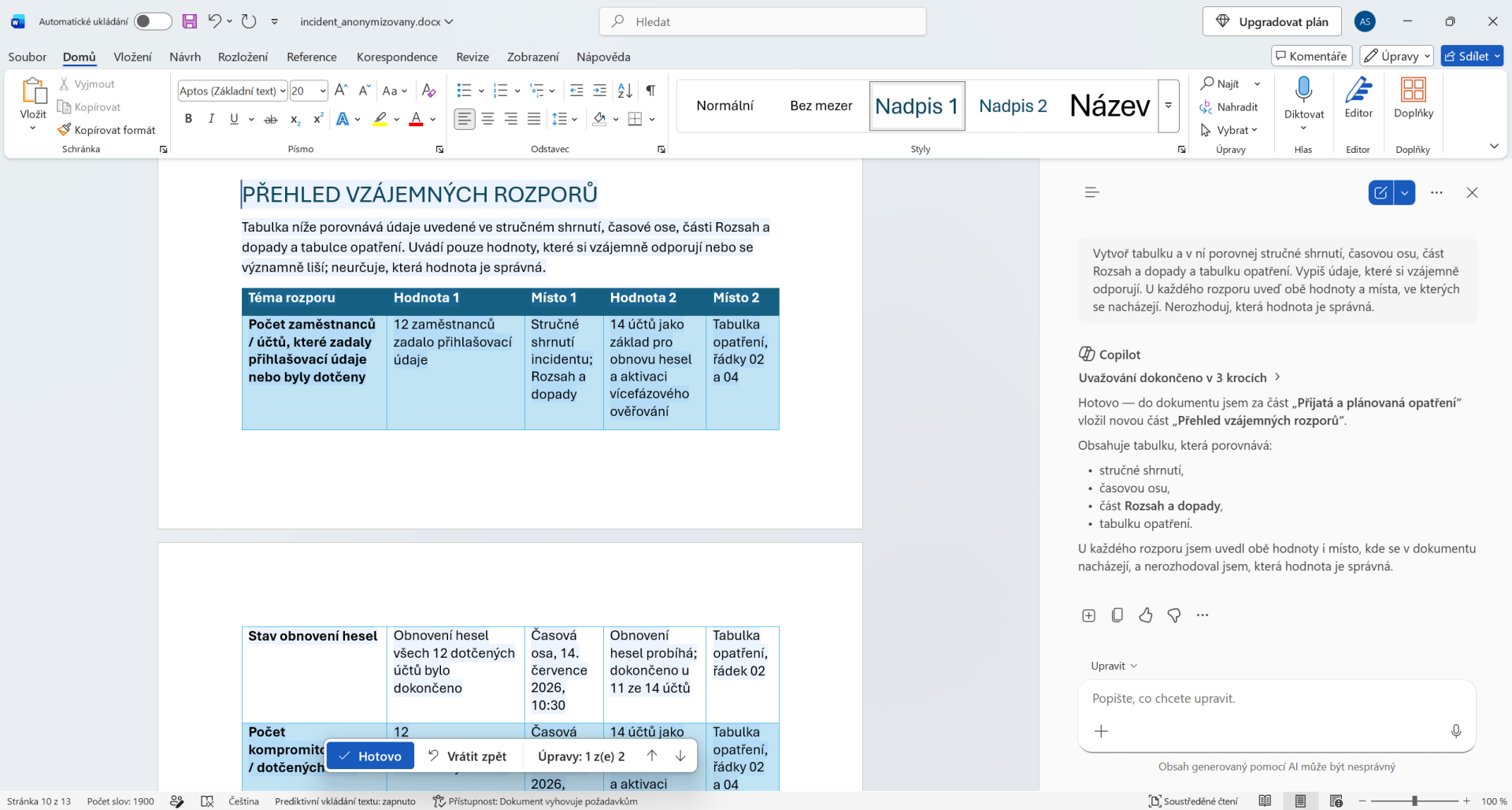Redo the last action
Image resolution: width=1512 pixels, height=810 pixels.
click(x=249, y=21)
